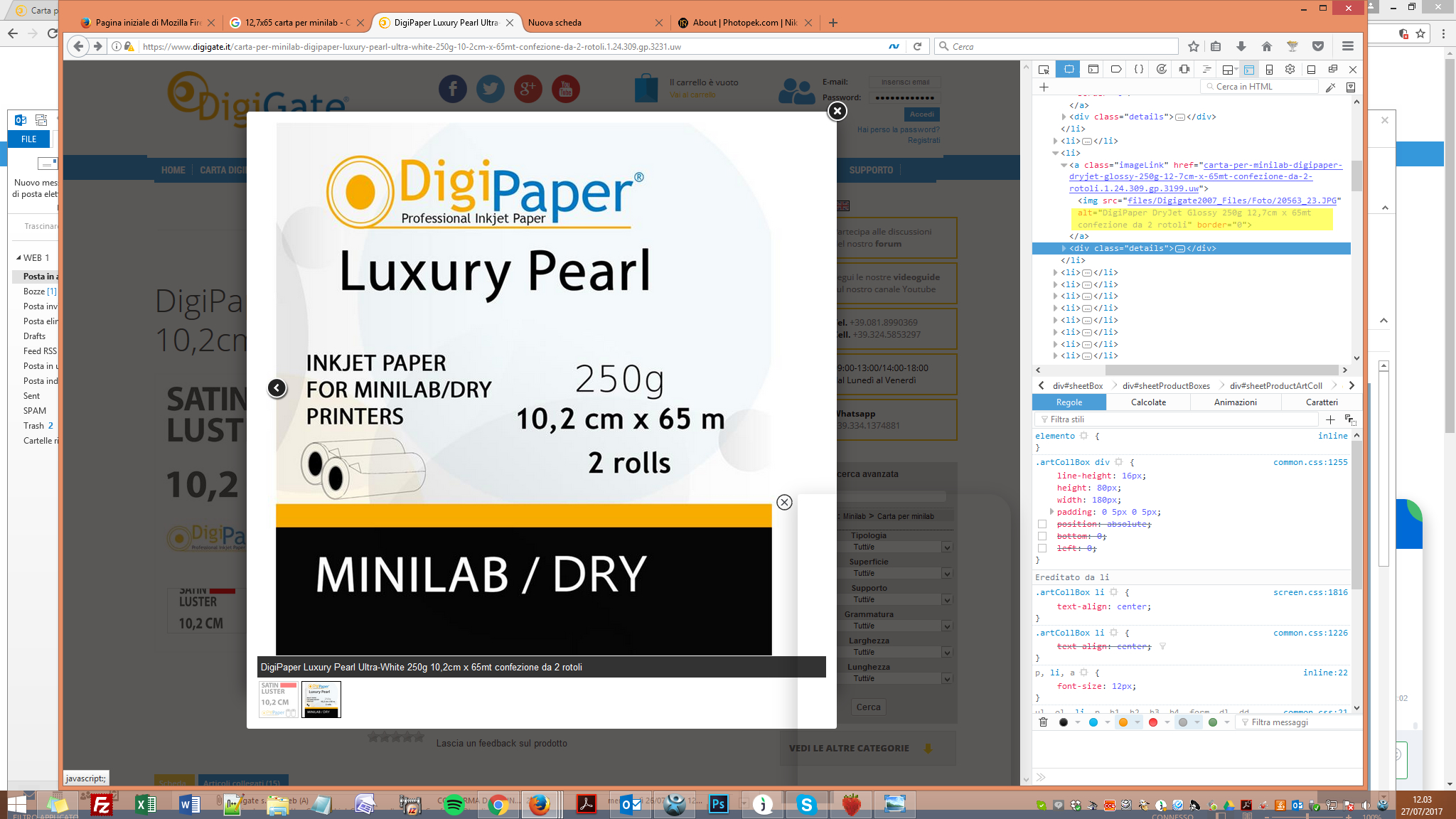Pick a color with the eyedropper tool

(x=1331, y=87)
